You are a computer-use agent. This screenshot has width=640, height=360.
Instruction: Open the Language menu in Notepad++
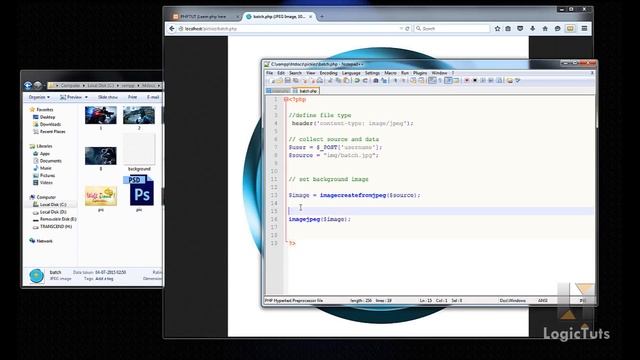[351, 73]
